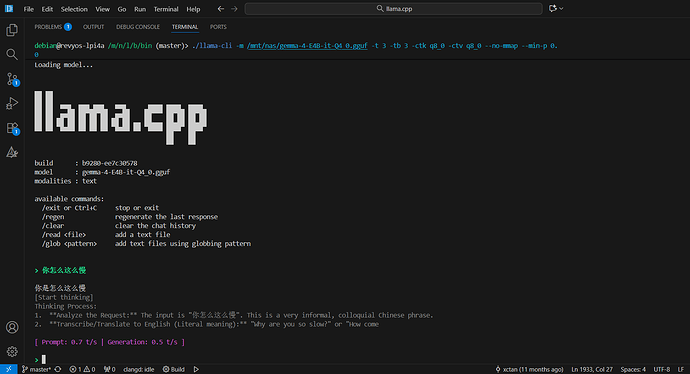Click the build b9280-ee7c30578 line
Screen dimensions: 690x374
click(86, 163)
